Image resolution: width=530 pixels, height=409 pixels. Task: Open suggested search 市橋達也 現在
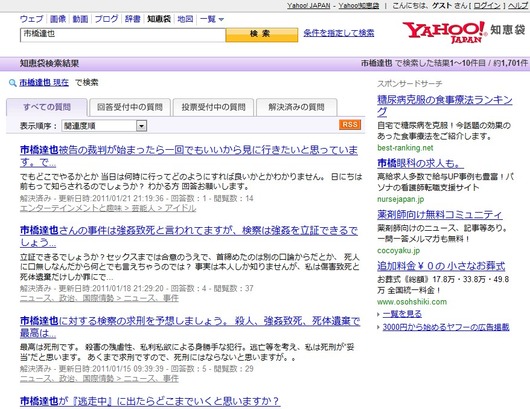44,83
